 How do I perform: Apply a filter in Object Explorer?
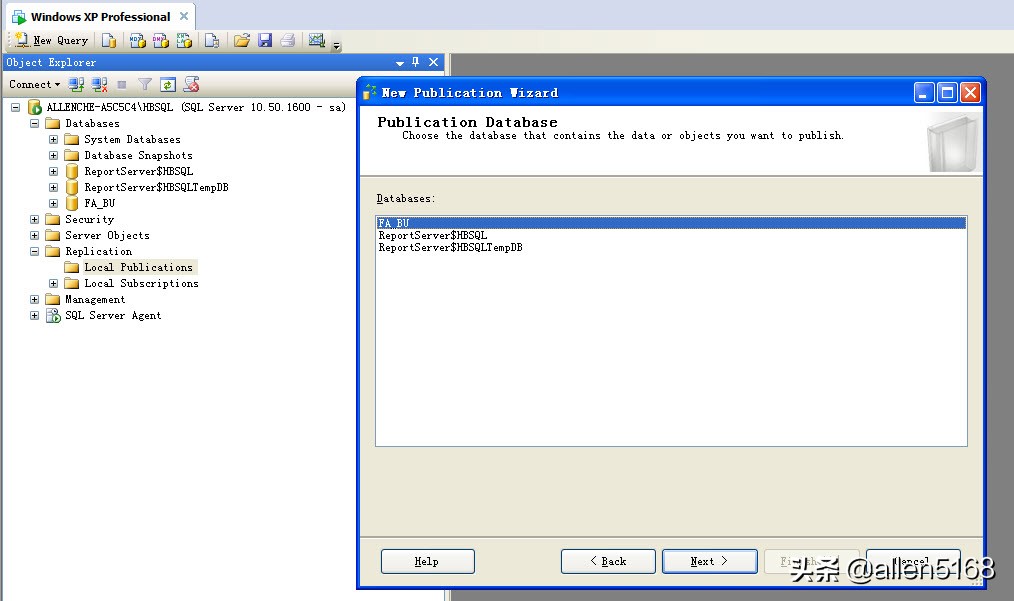144,84
